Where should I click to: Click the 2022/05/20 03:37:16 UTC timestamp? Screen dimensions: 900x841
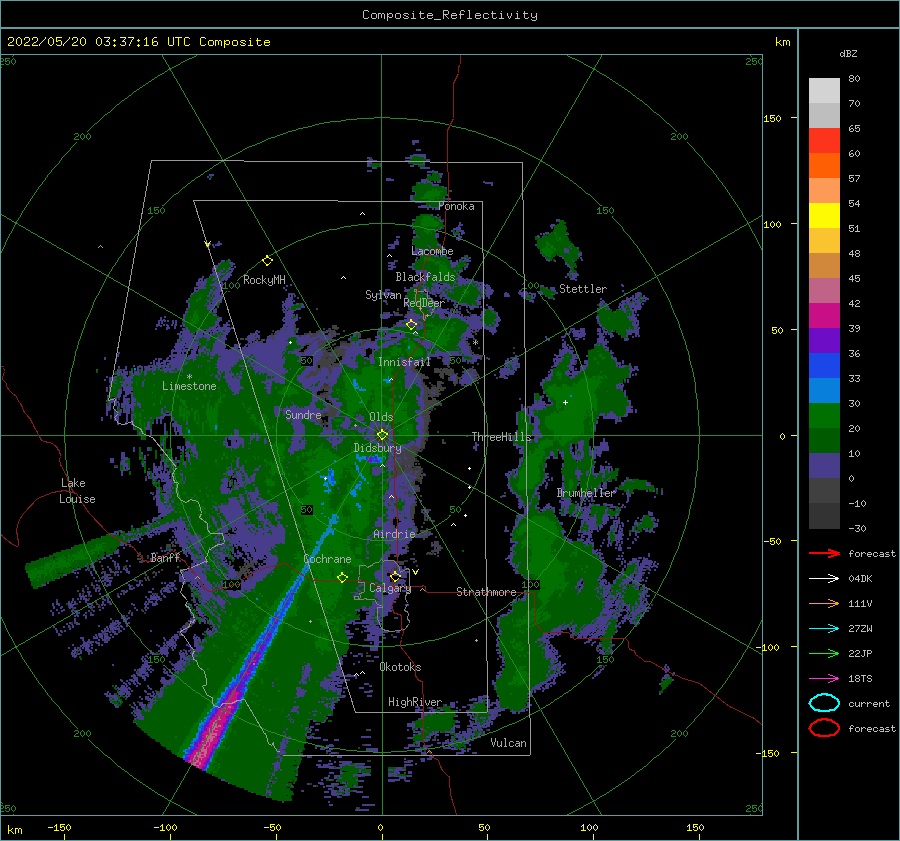[98, 42]
